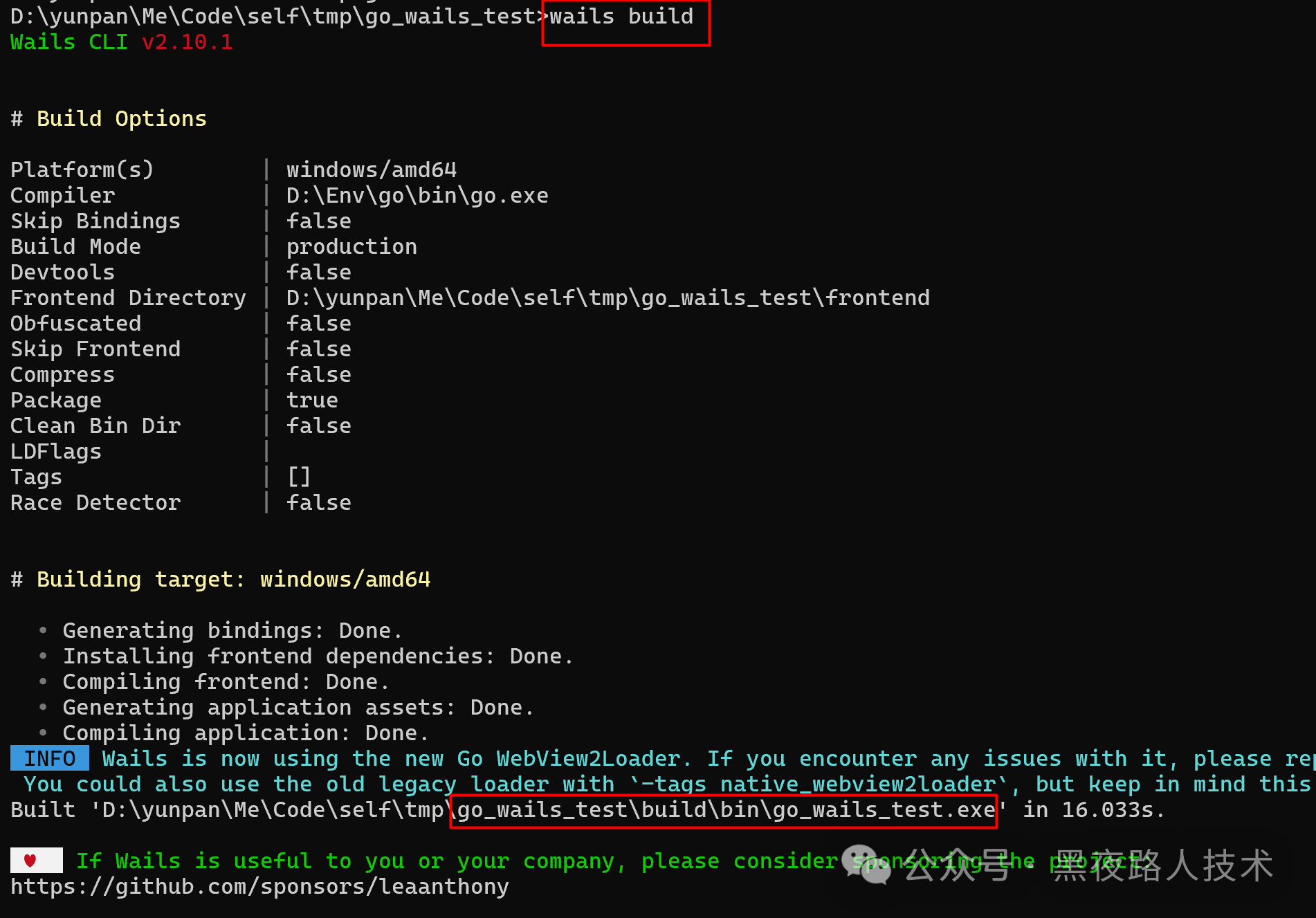1316x918 pixels.
Task: Click the Platform(s) value windows/amd64
Action: tap(372, 170)
